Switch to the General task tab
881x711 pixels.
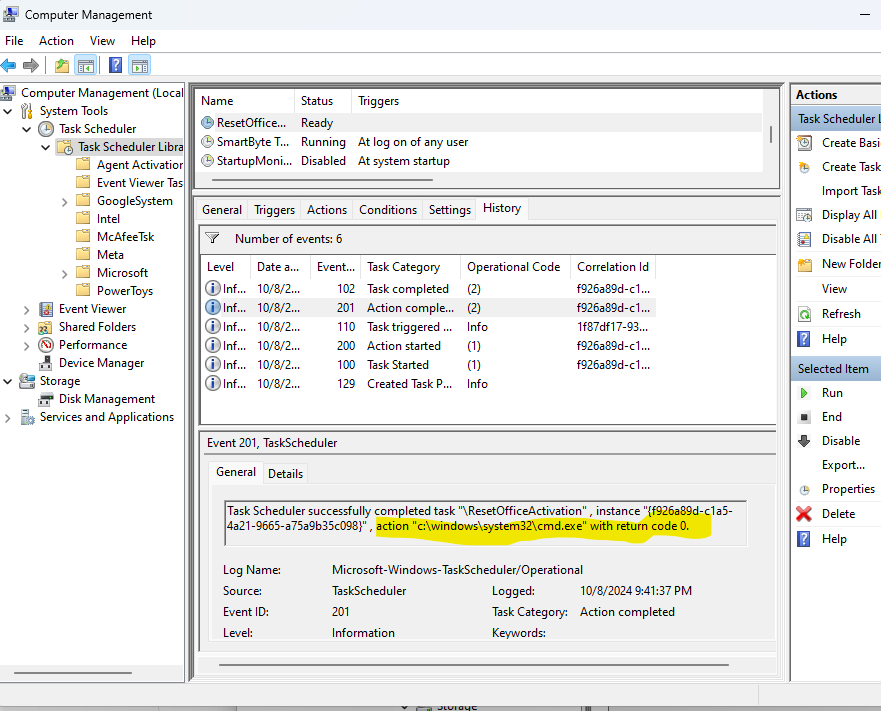[x=222, y=210]
